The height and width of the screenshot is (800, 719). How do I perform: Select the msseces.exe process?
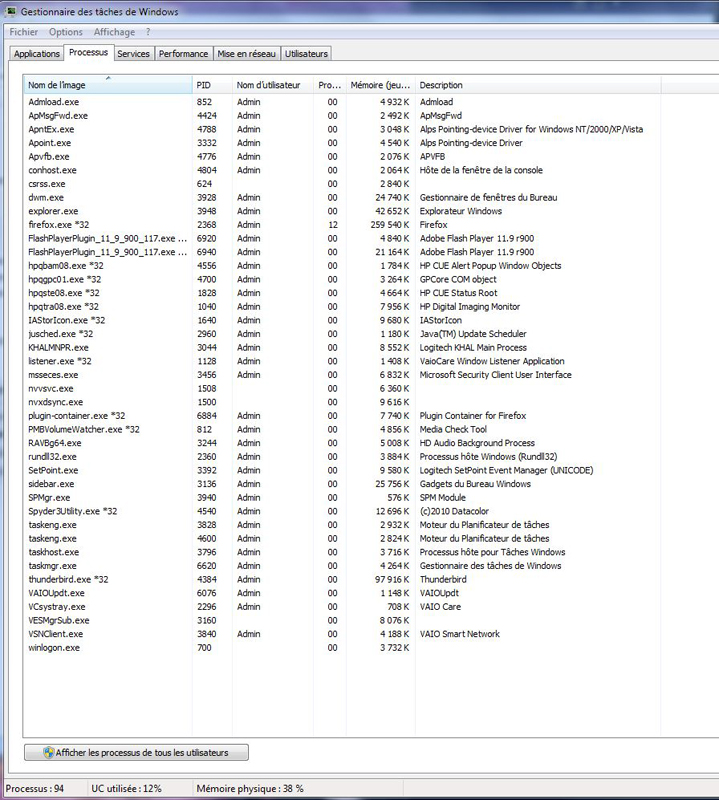(x=344, y=375)
